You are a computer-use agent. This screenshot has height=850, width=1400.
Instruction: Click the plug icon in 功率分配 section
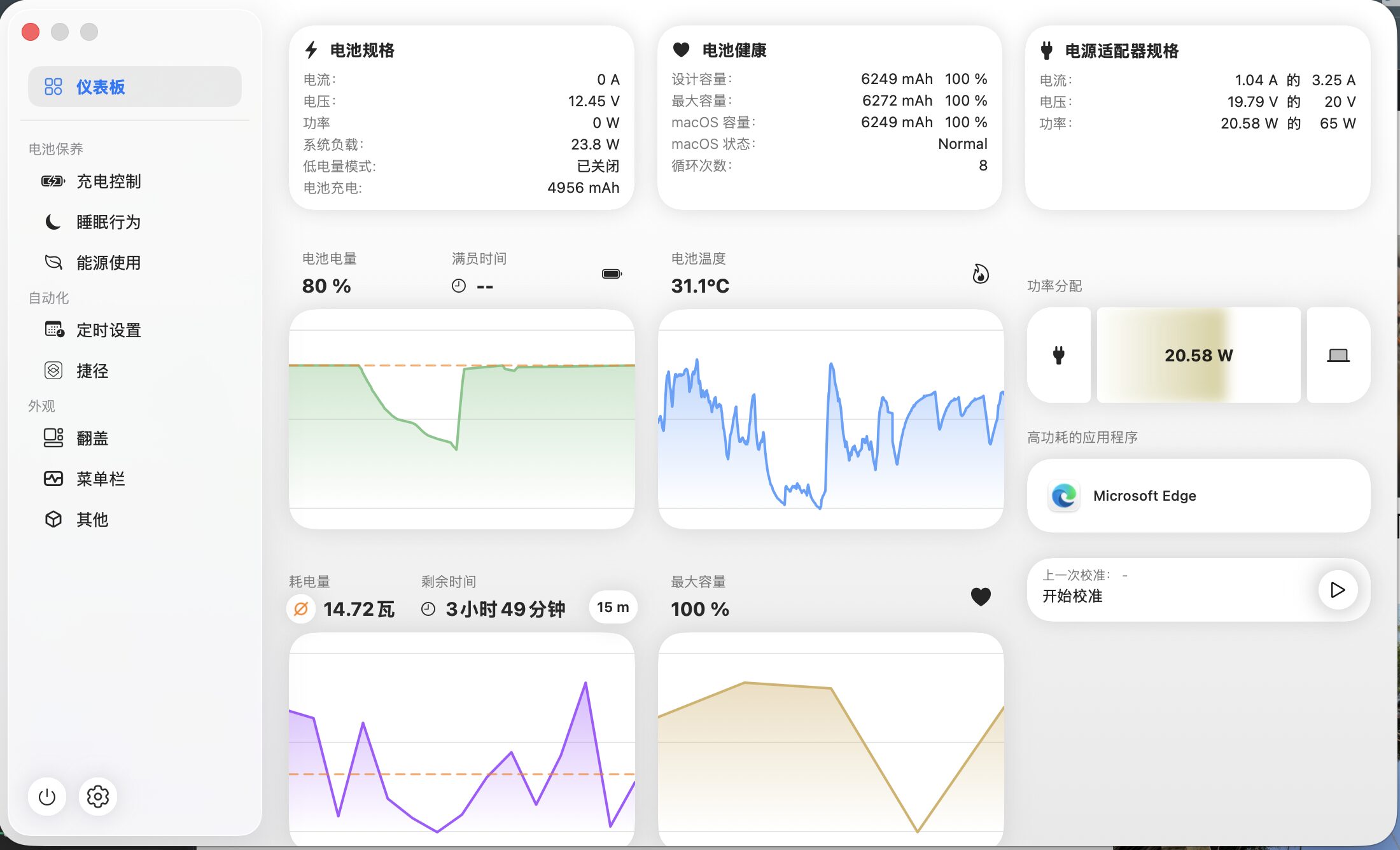1059,355
